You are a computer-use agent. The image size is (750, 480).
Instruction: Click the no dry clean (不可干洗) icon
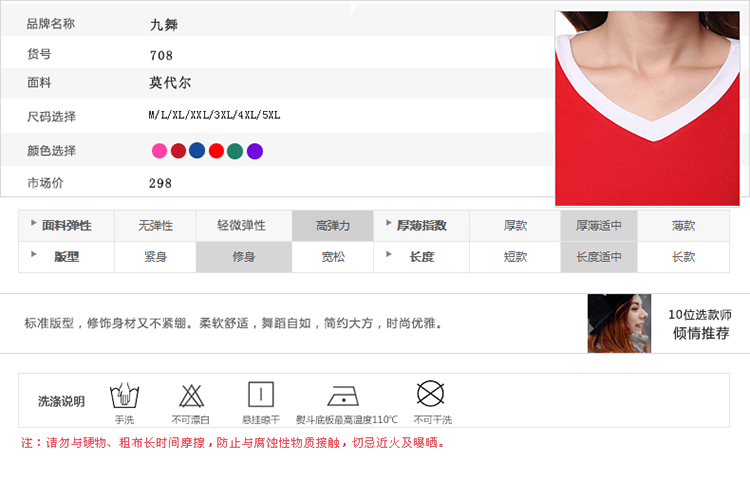[431, 392]
